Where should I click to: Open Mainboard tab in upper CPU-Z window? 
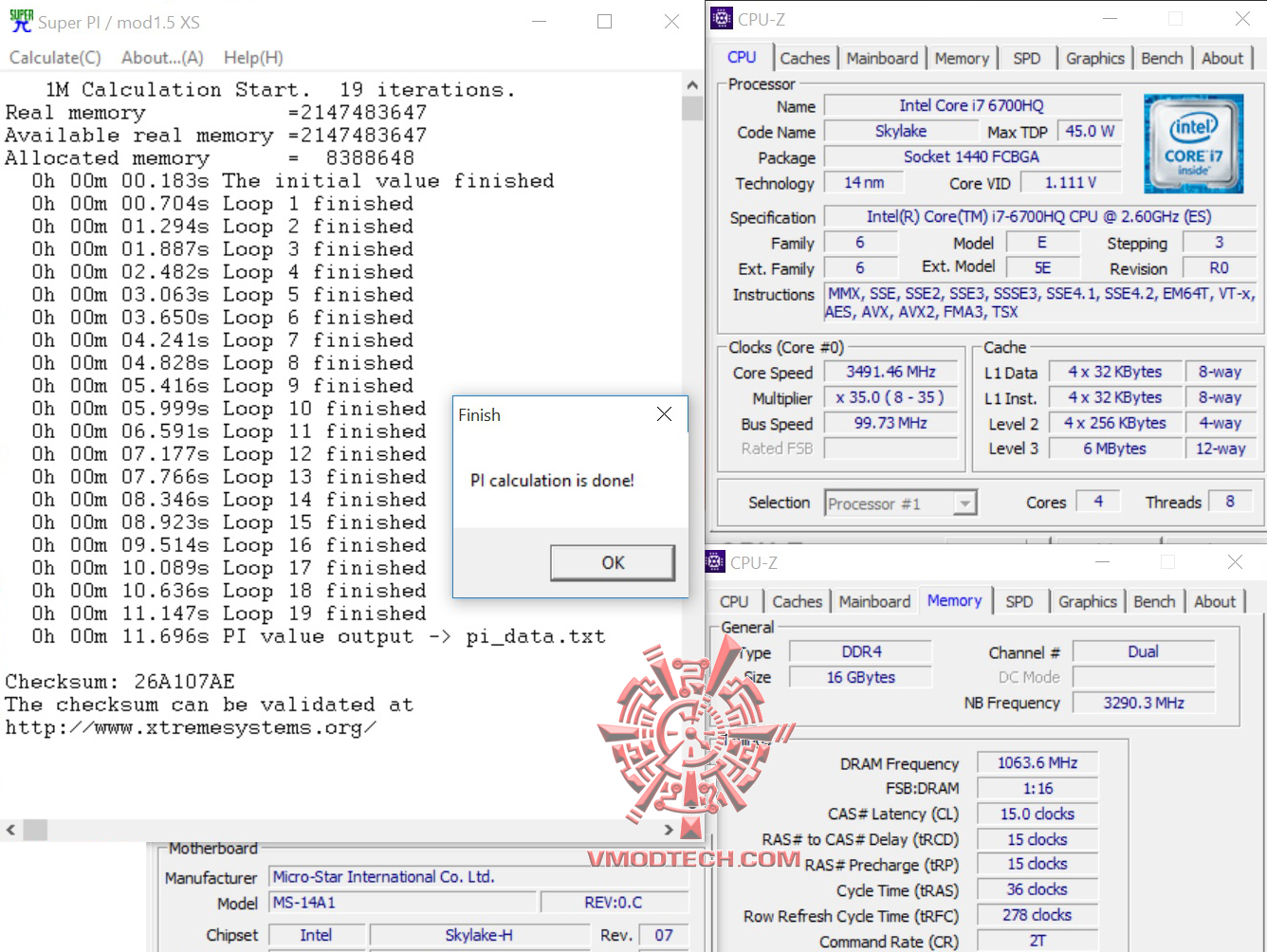882,59
